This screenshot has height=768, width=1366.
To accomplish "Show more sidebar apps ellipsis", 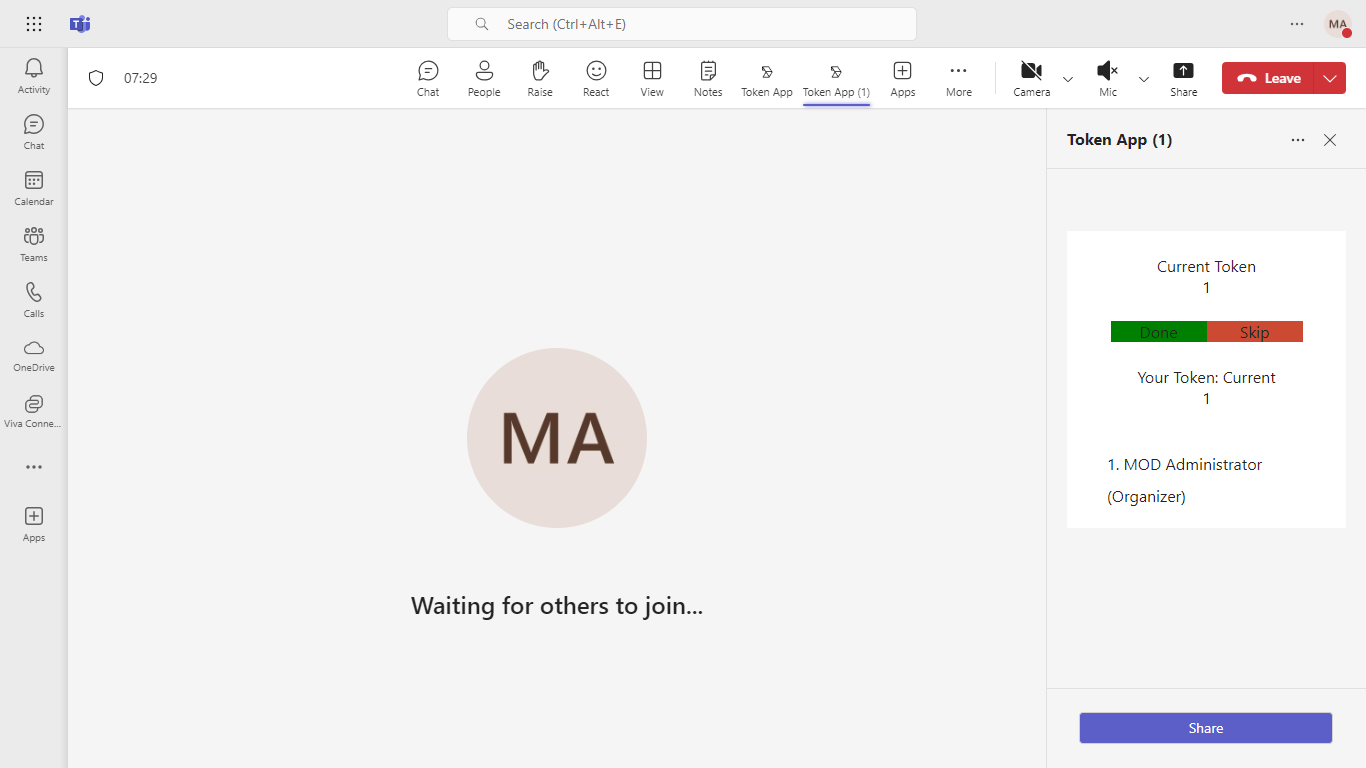I will point(34,467).
